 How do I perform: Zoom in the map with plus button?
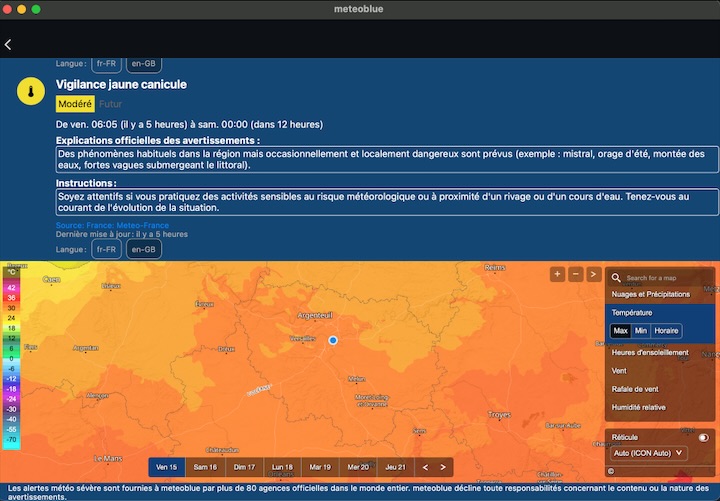557,274
